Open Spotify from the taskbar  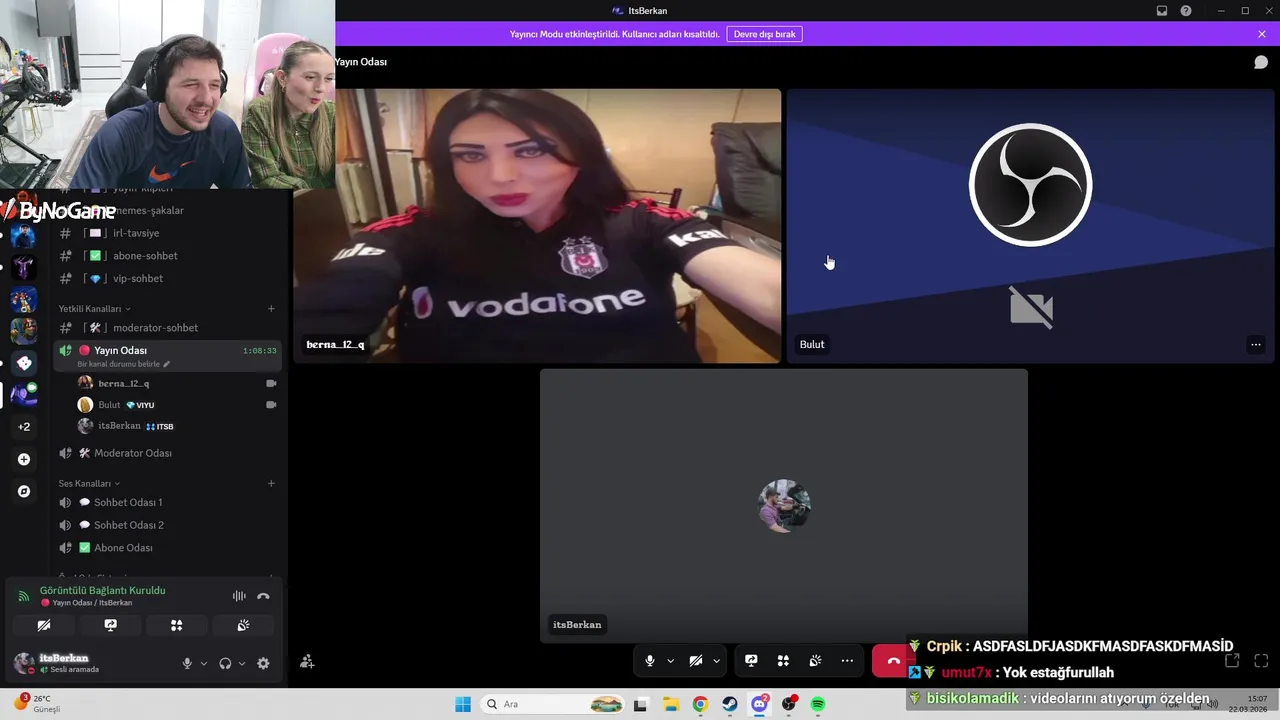pyautogui.click(x=818, y=704)
